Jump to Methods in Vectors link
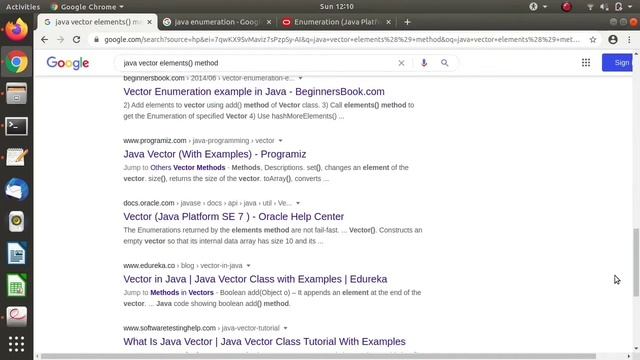This screenshot has width=640, height=360. (x=182, y=292)
